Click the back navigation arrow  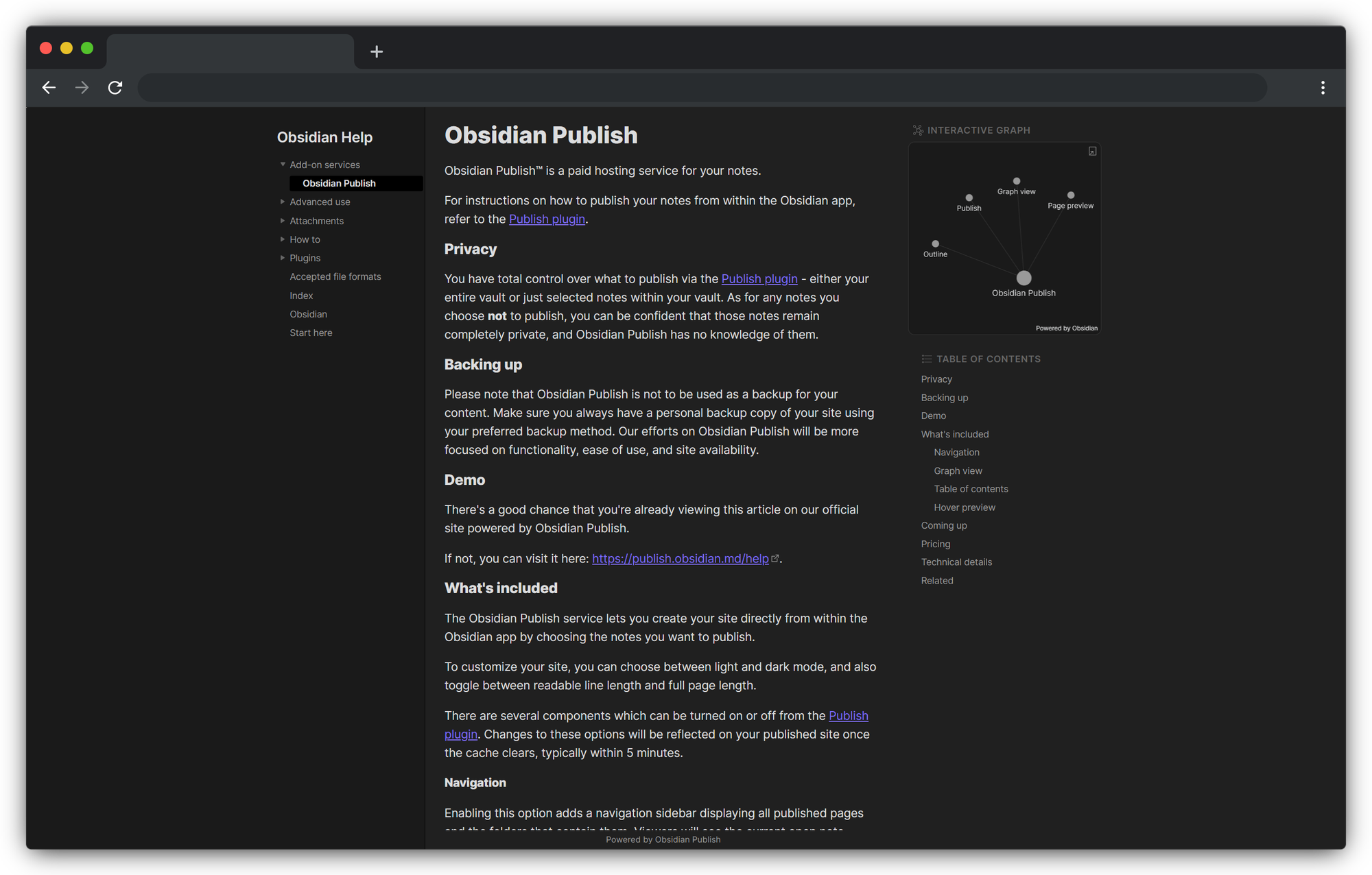click(x=47, y=87)
